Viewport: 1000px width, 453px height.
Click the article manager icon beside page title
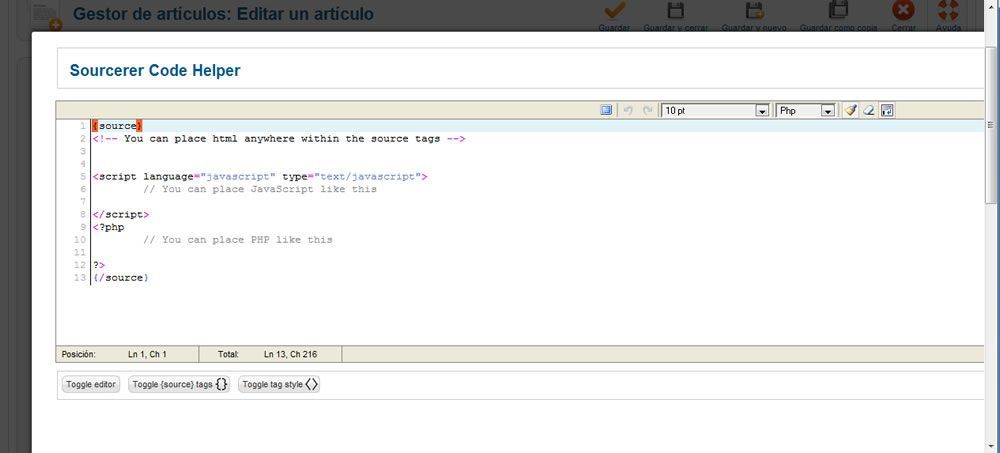48,15
